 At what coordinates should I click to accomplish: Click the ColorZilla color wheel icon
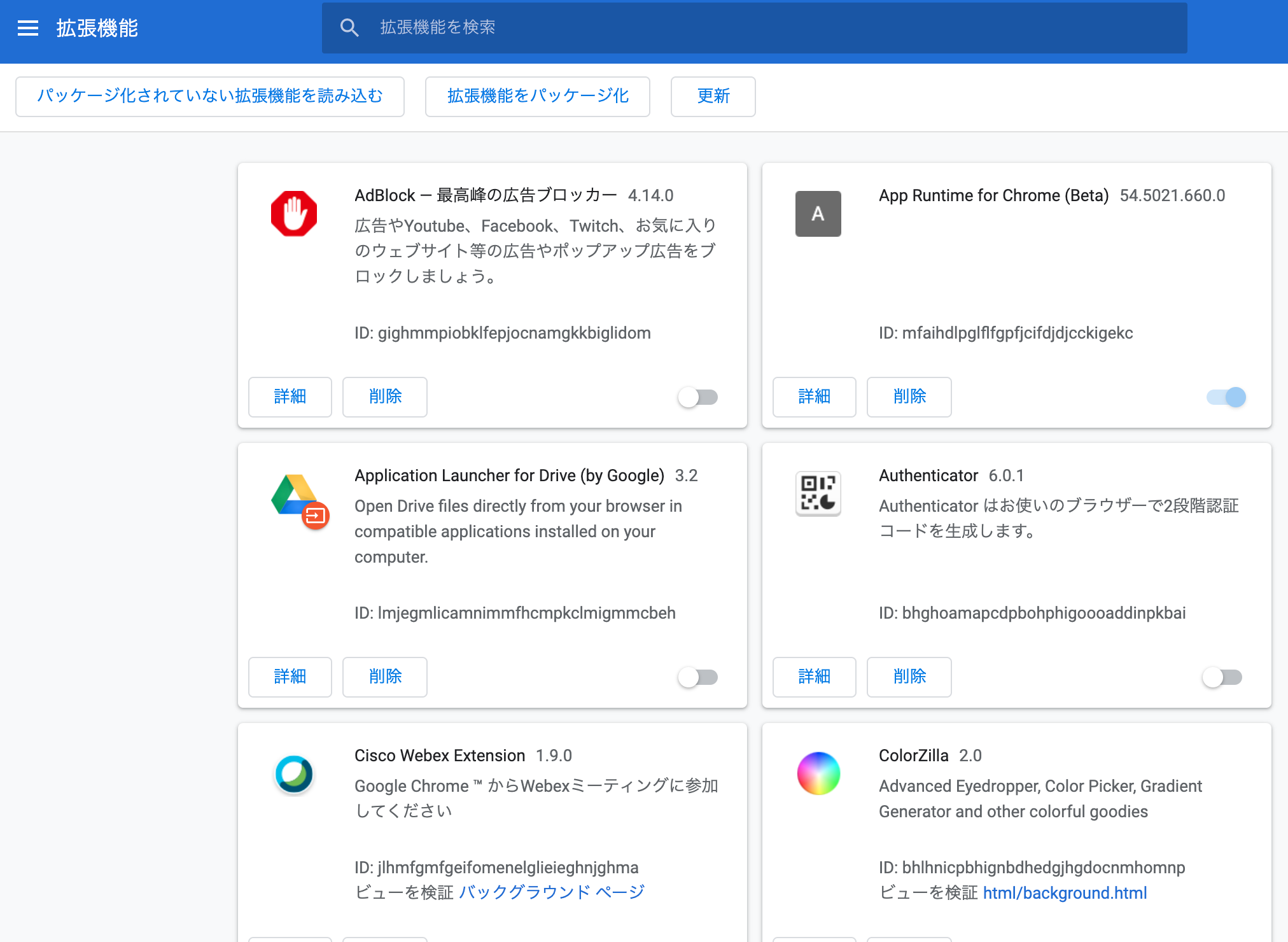pyautogui.click(x=818, y=773)
